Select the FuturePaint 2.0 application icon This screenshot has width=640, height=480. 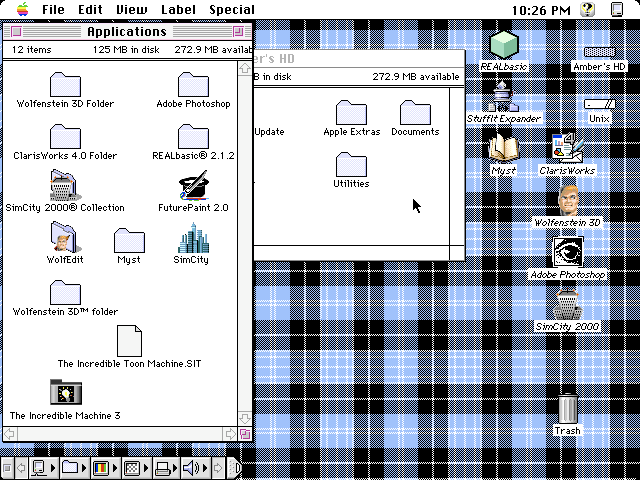click(193, 186)
